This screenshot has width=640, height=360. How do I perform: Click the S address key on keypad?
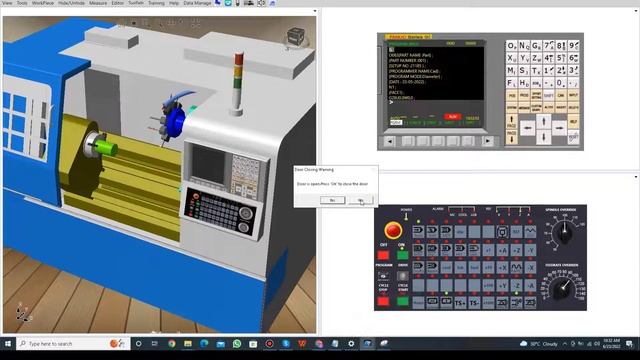click(x=524, y=71)
